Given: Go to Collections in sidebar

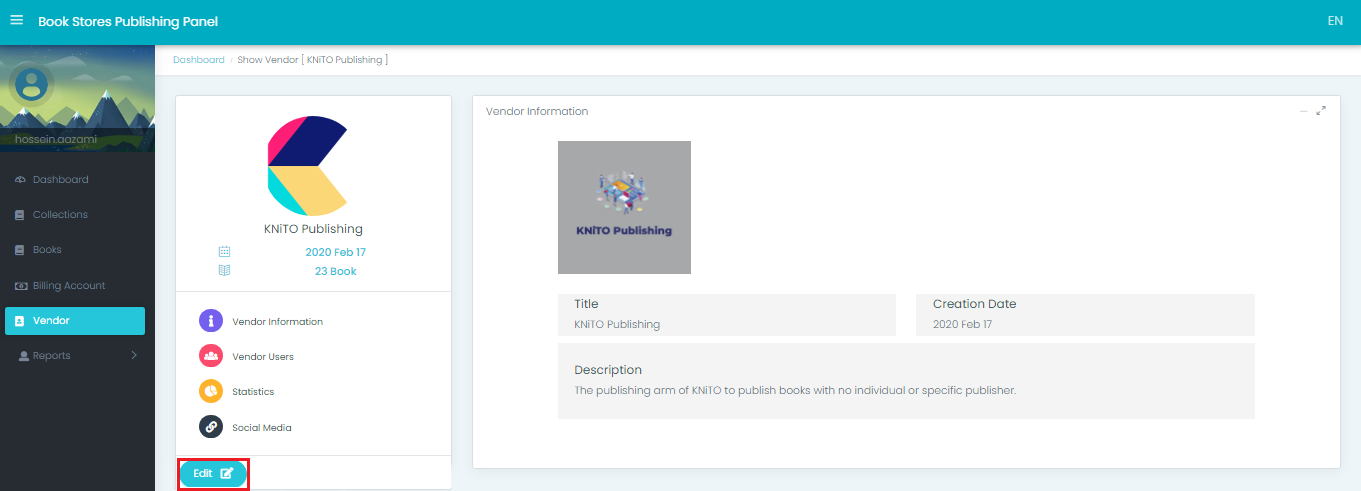Looking at the screenshot, I should click(x=60, y=215).
